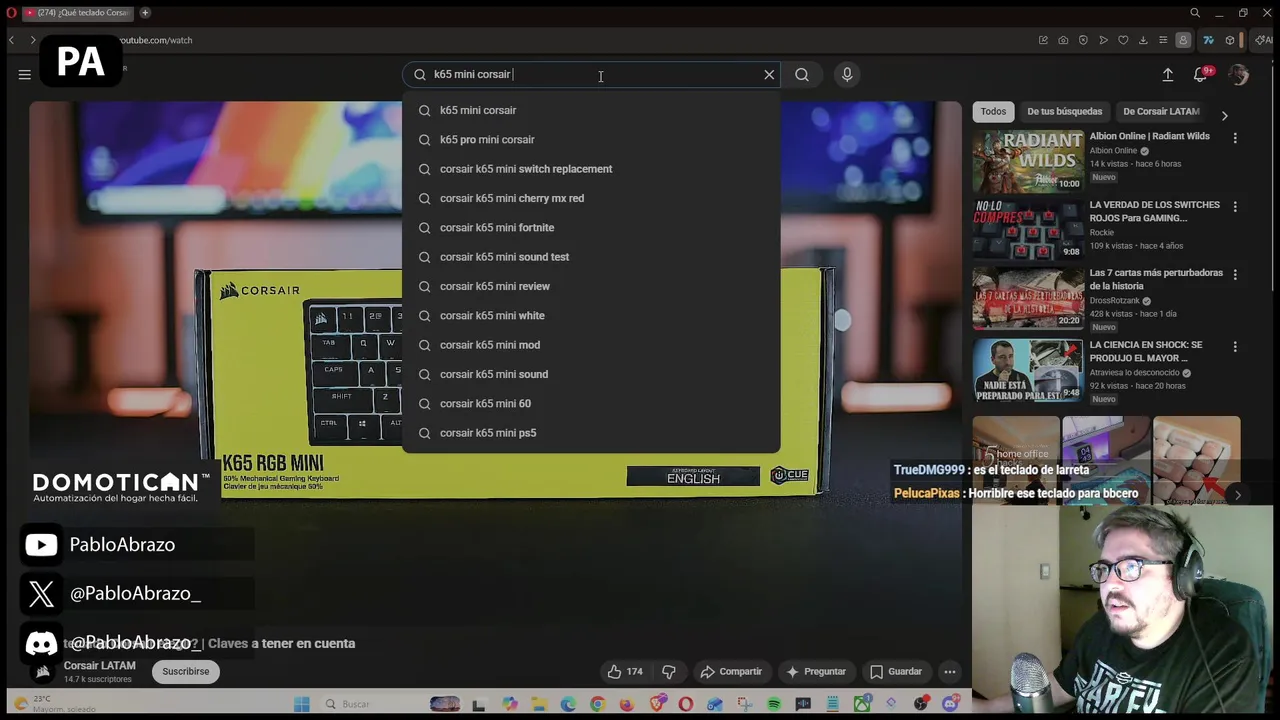Open Opera's My Flow send icon
This screenshot has height=720, width=1280.
[1103, 40]
